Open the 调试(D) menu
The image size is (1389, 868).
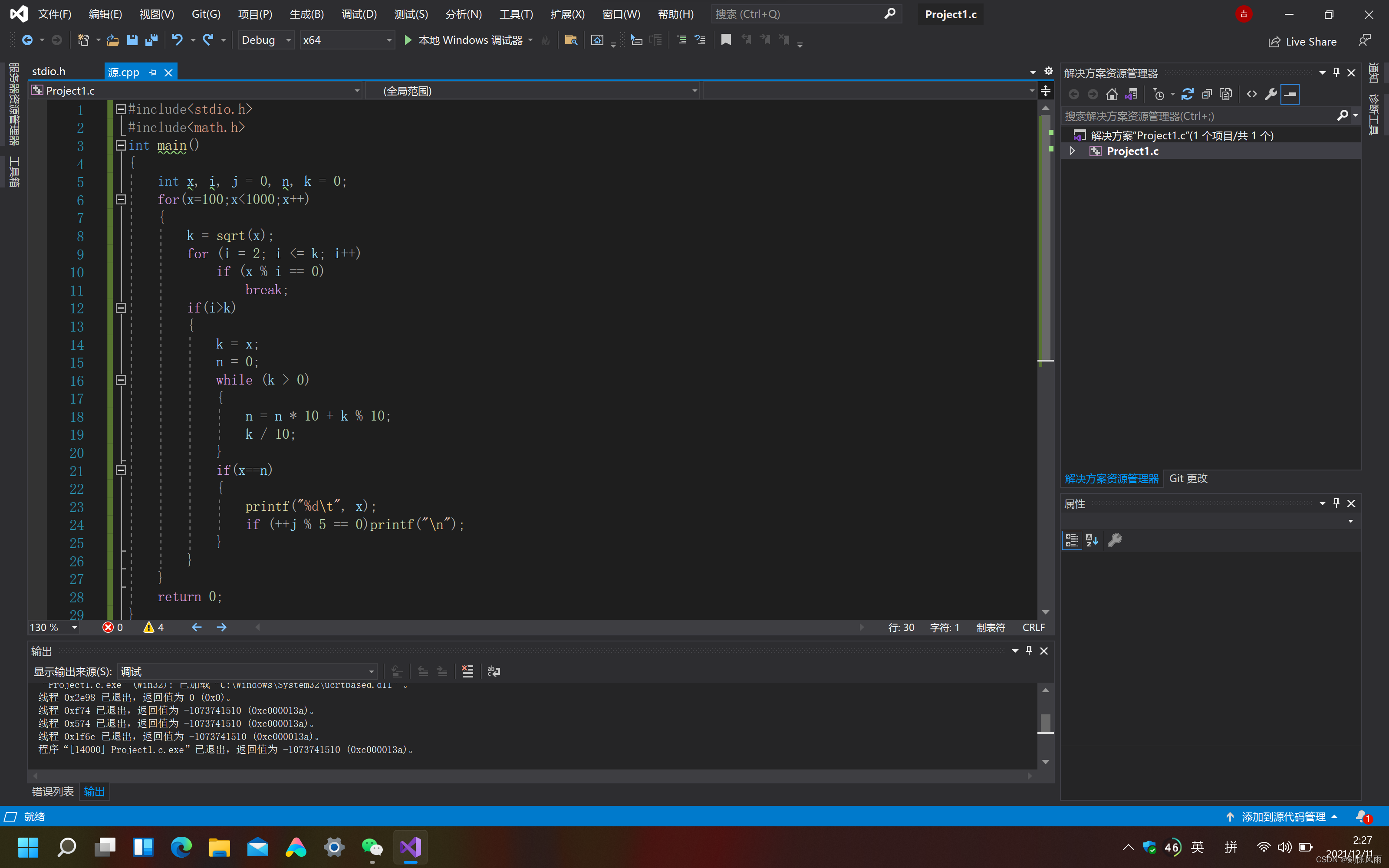359,14
